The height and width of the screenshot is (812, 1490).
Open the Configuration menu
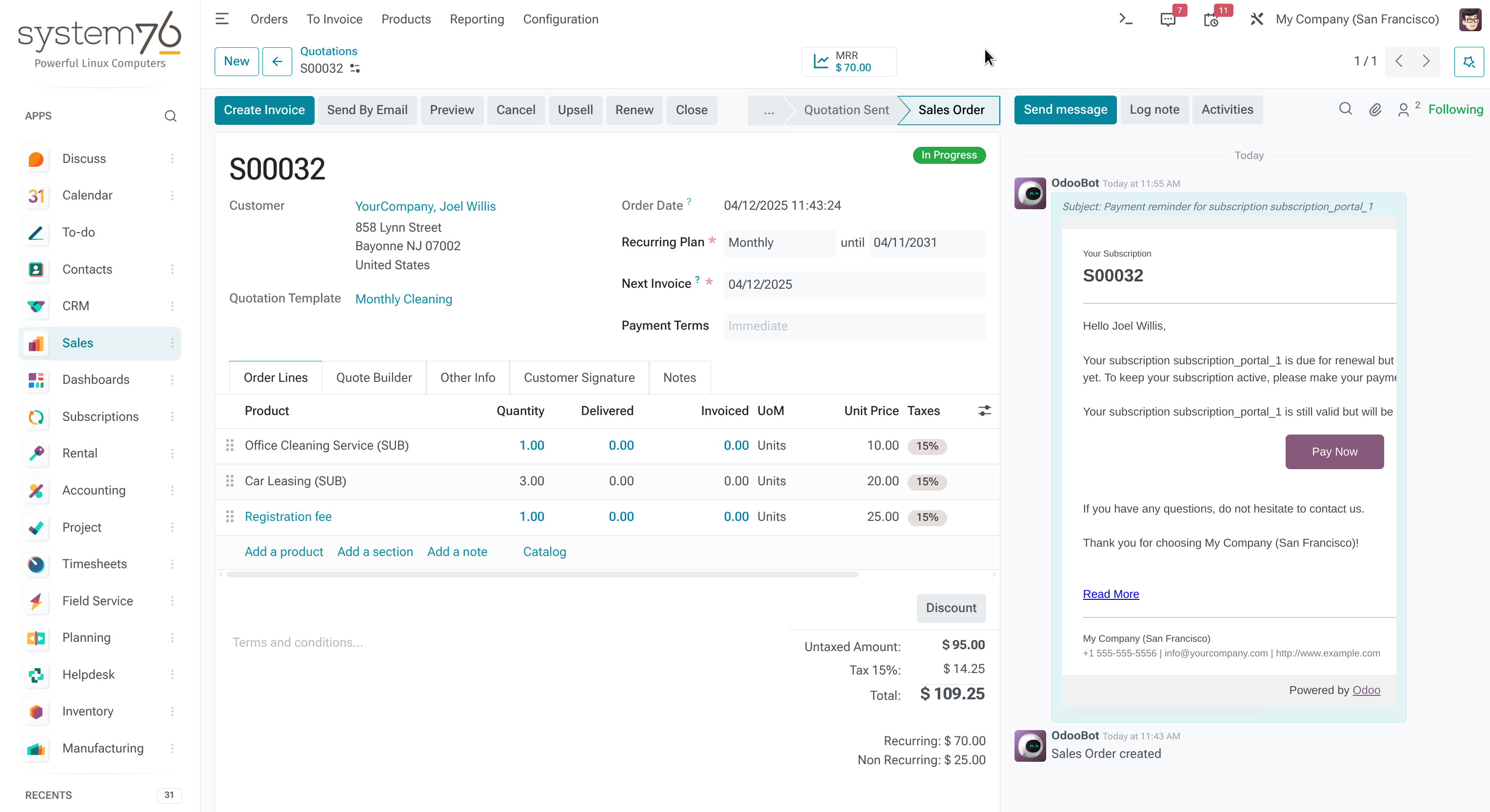click(561, 19)
